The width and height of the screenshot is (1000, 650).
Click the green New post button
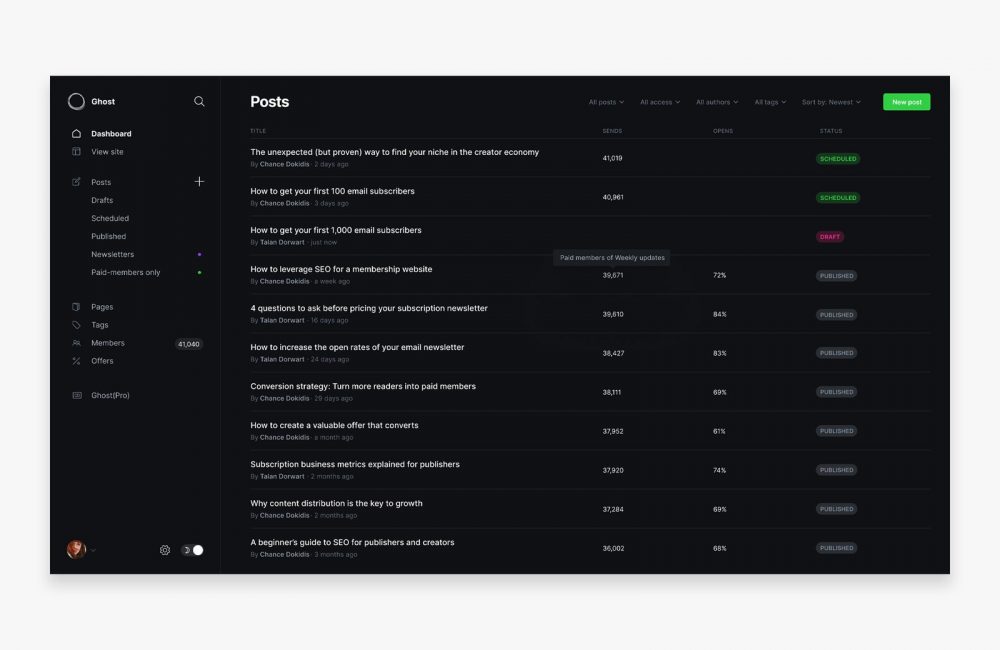[x=906, y=102]
